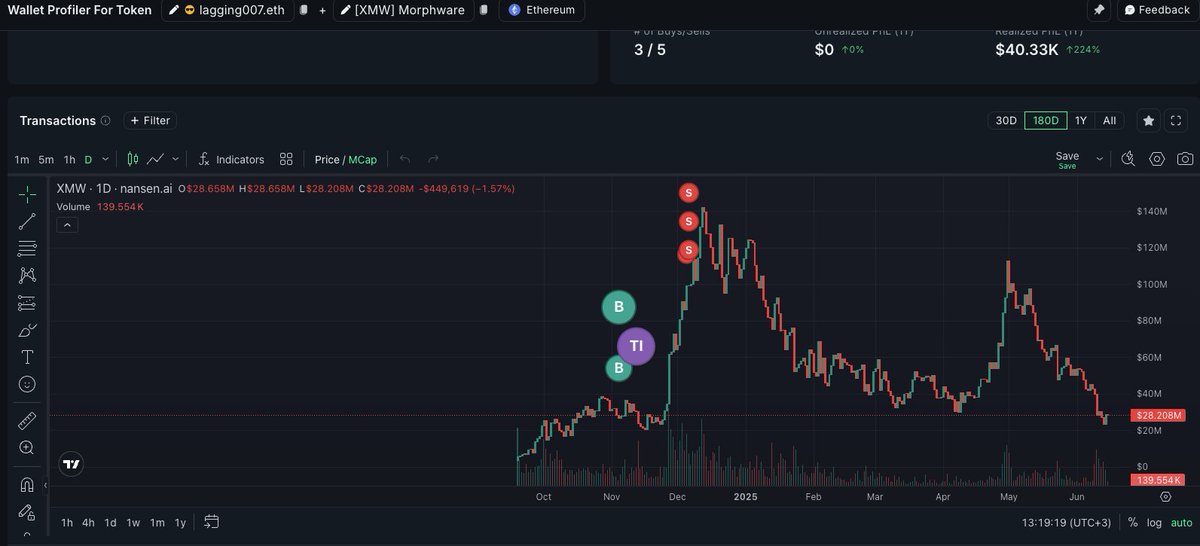The width and height of the screenshot is (1200, 546).
Task: Select the crosshair cursor tool
Action: [x=27, y=194]
